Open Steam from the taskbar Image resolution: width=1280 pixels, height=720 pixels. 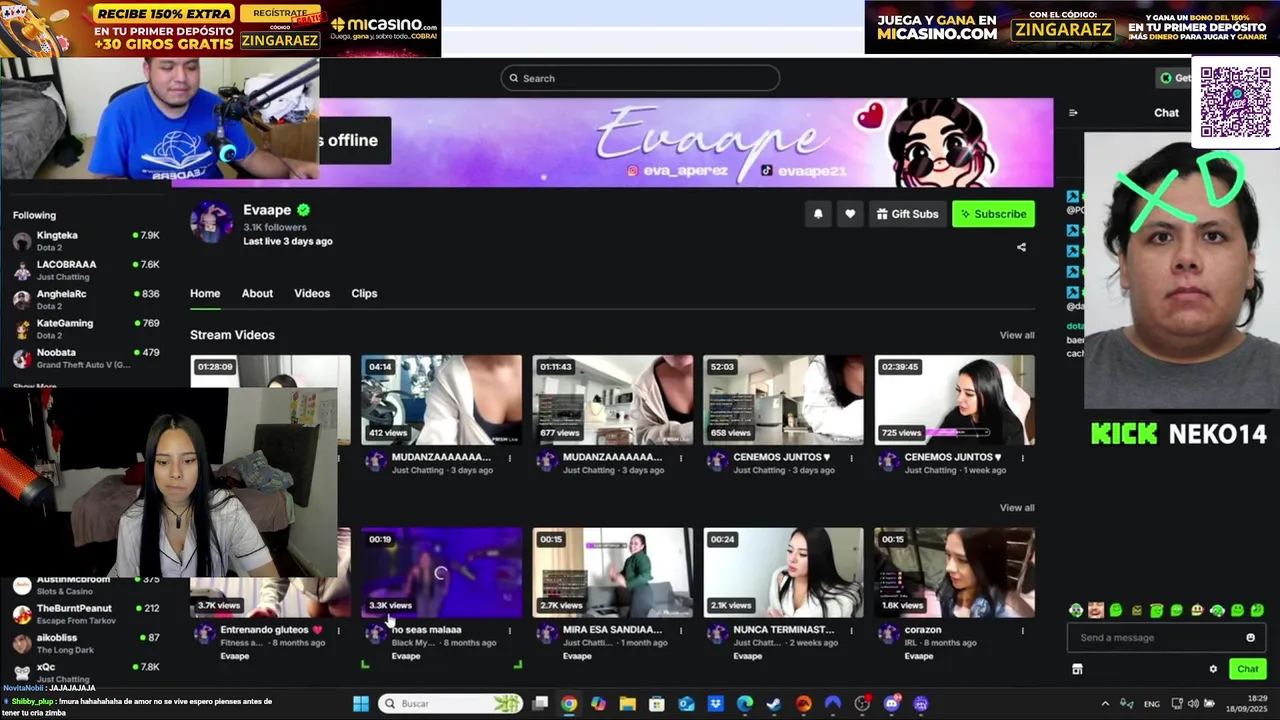coord(774,704)
